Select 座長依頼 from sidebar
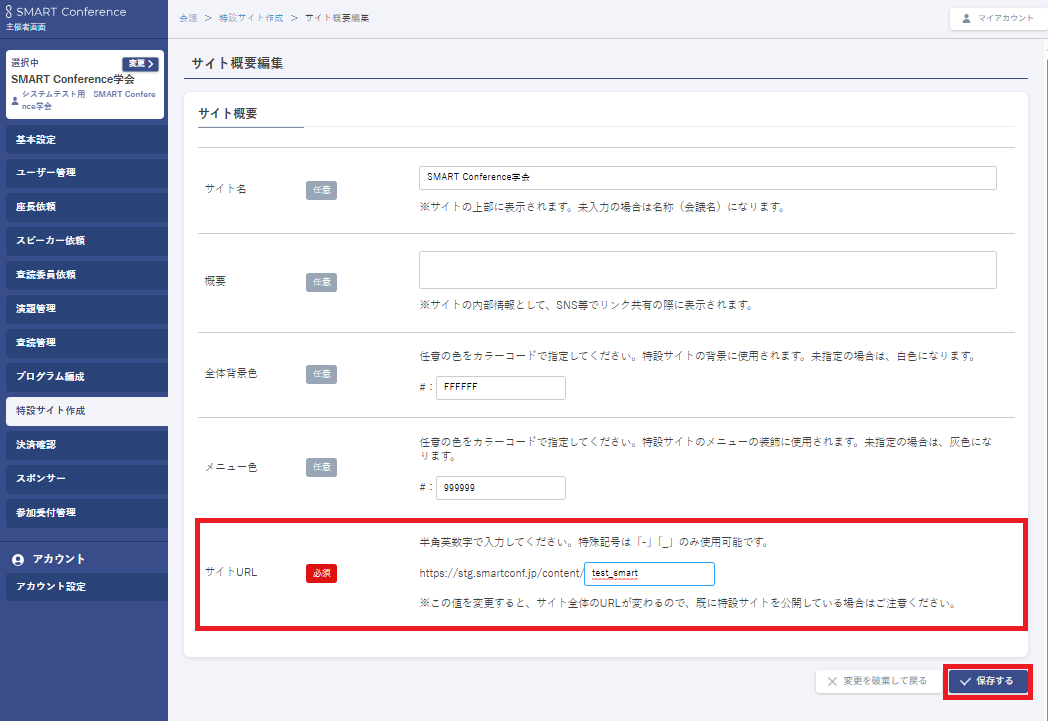 pos(84,207)
